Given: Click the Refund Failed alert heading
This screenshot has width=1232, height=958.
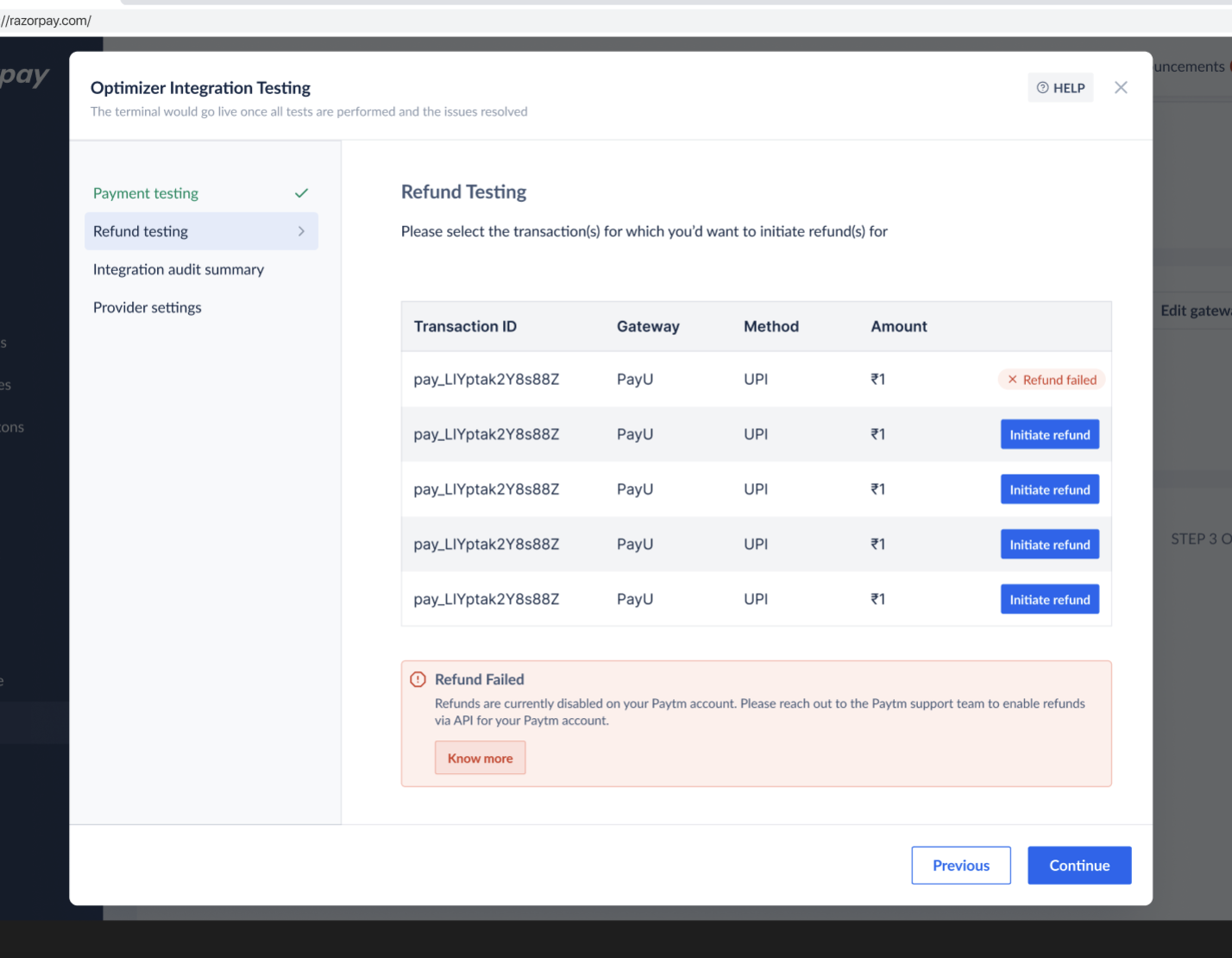Looking at the screenshot, I should (480, 679).
